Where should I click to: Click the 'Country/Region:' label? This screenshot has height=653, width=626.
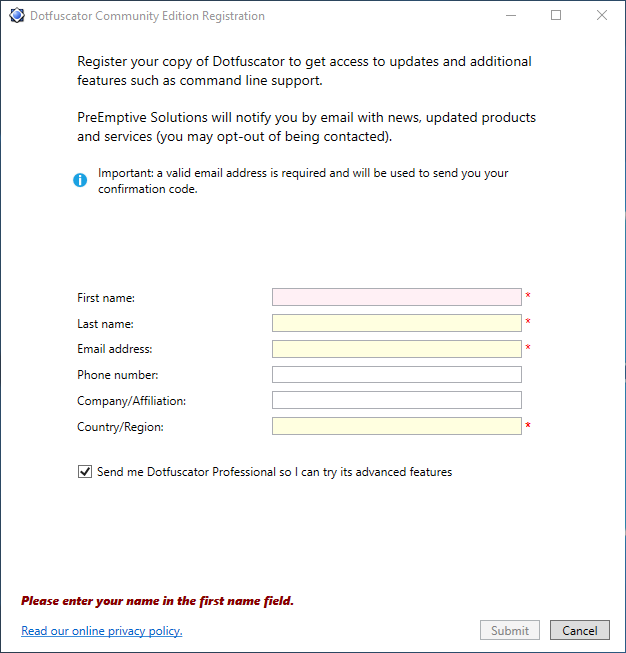pos(120,427)
